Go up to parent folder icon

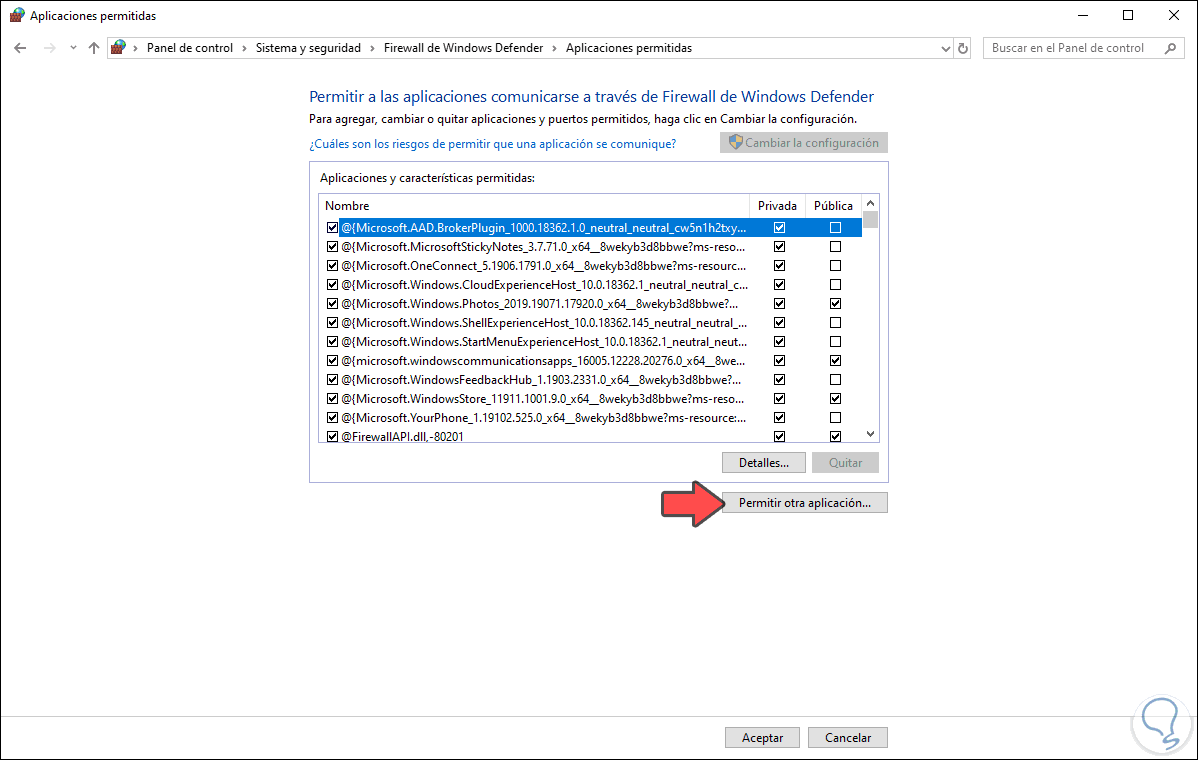tap(93, 47)
